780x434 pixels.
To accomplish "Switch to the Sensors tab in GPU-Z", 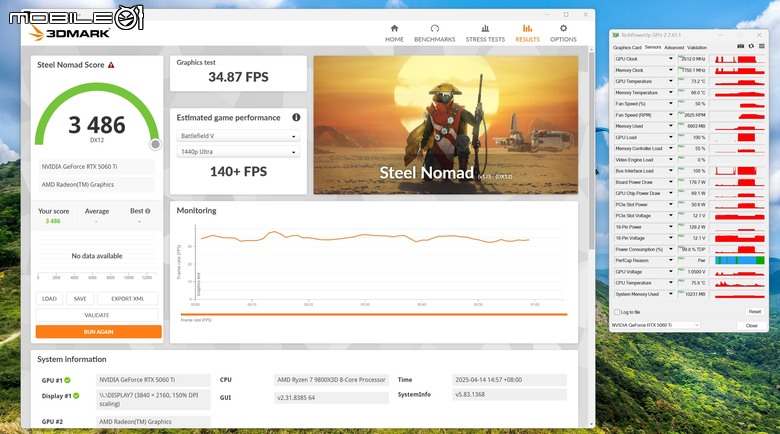I will pos(653,47).
